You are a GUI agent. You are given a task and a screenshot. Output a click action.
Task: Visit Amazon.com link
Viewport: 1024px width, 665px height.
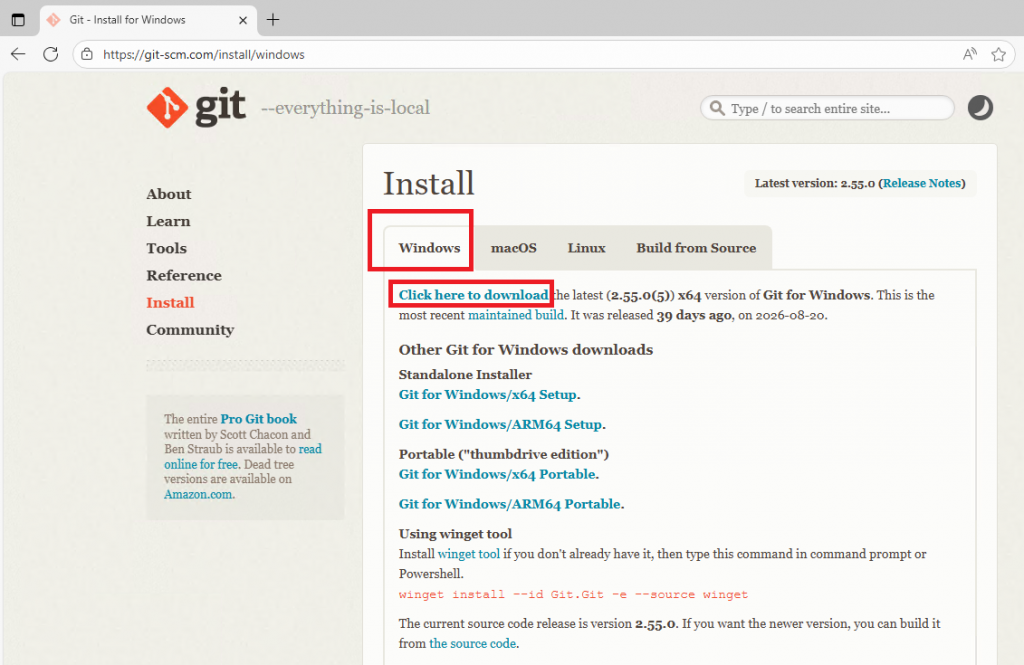pos(198,495)
